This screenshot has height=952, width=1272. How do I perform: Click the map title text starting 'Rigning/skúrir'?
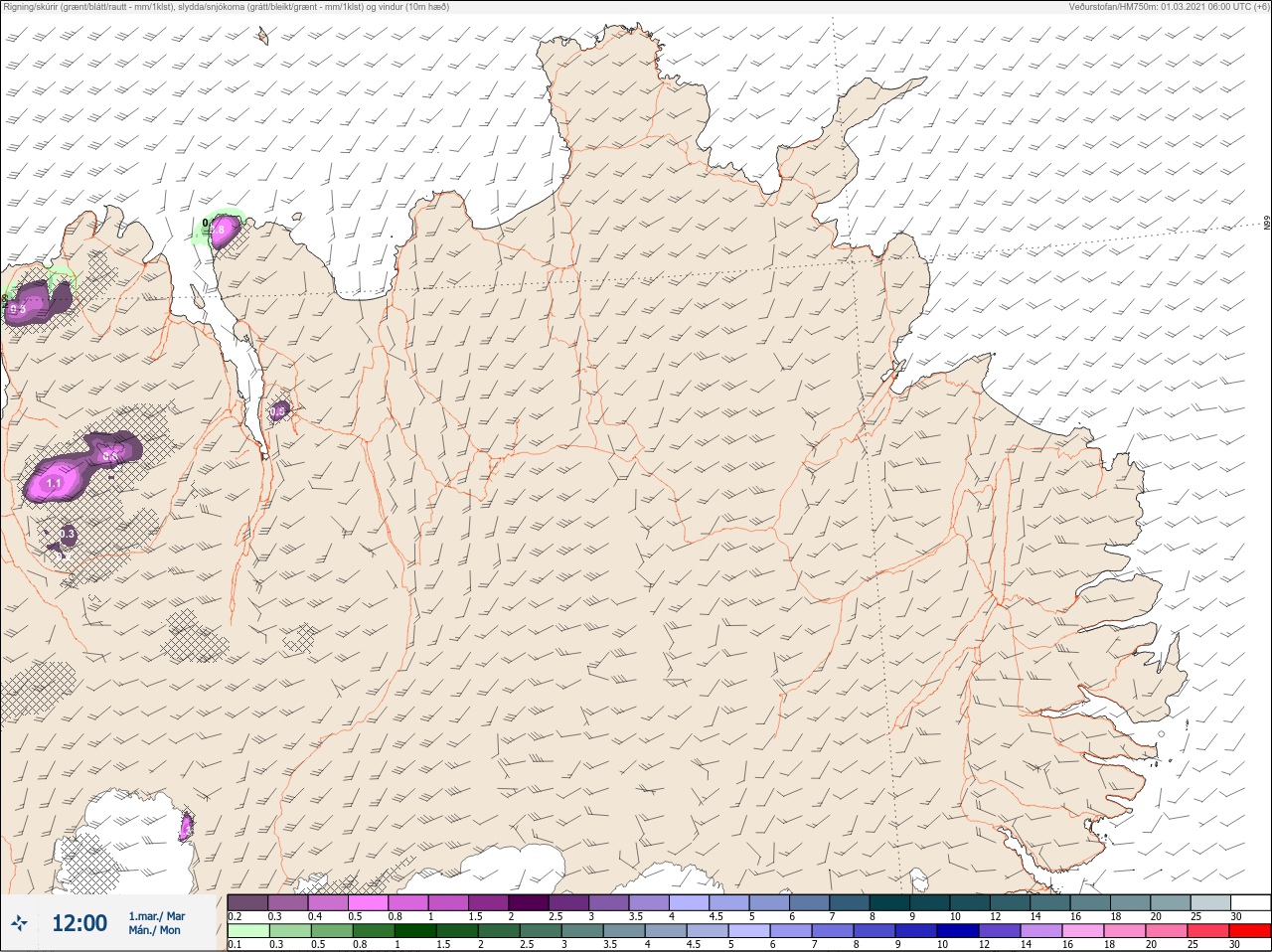tap(226, 6)
